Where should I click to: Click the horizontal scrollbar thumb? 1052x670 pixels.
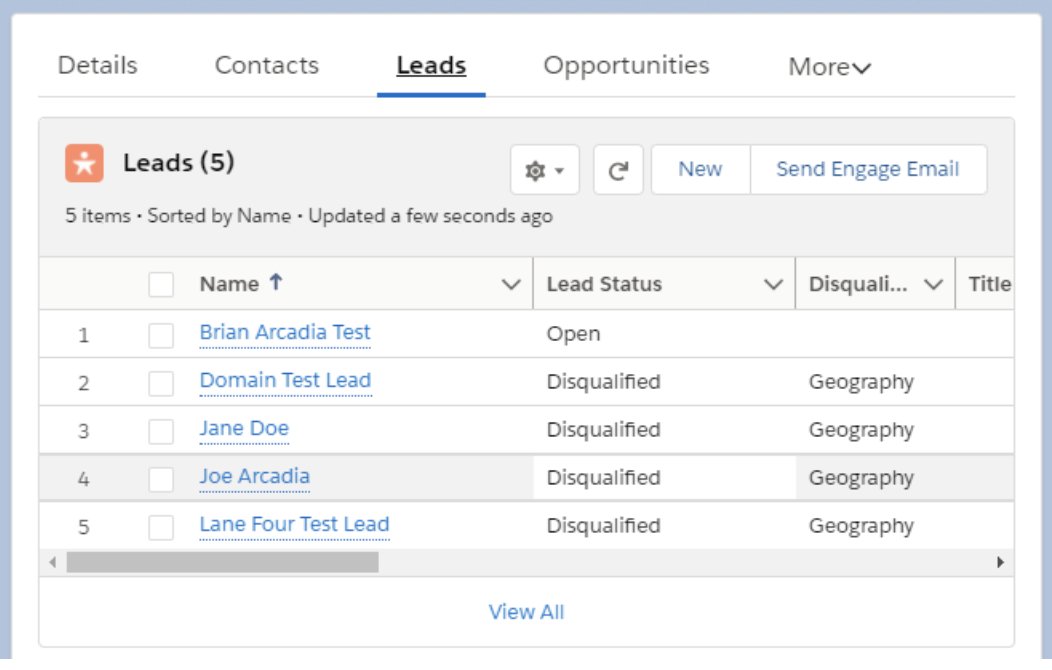click(222, 562)
